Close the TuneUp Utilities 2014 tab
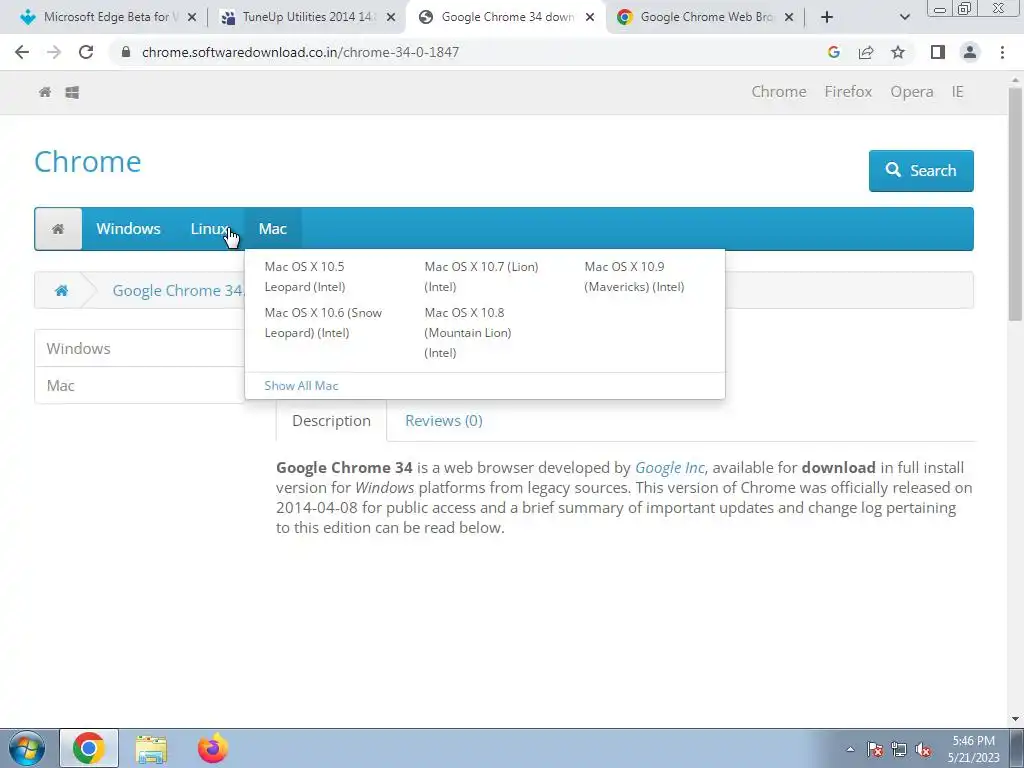 pos(391,17)
